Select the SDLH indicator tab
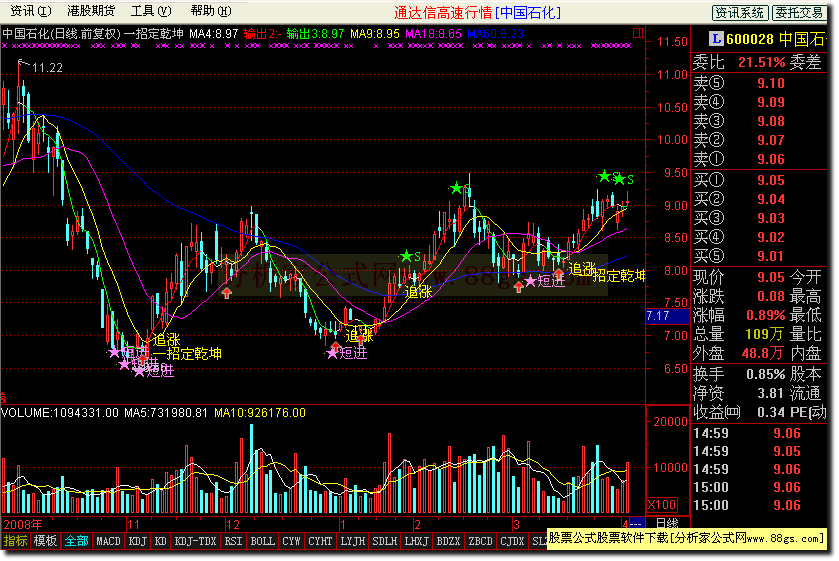The image size is (839, 561). [x=385, y=541]
